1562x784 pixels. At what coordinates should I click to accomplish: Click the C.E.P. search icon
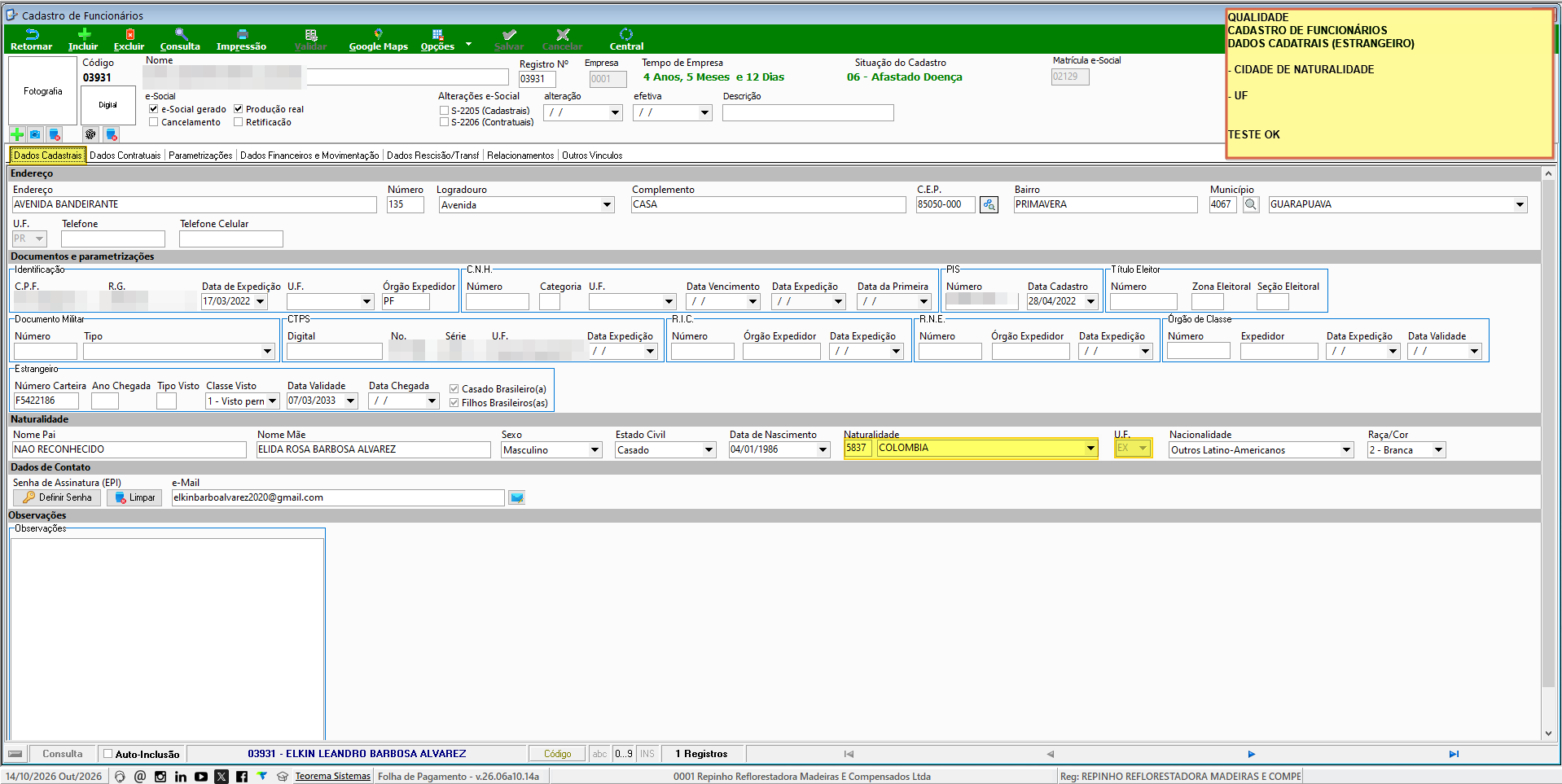click(989, 205)
